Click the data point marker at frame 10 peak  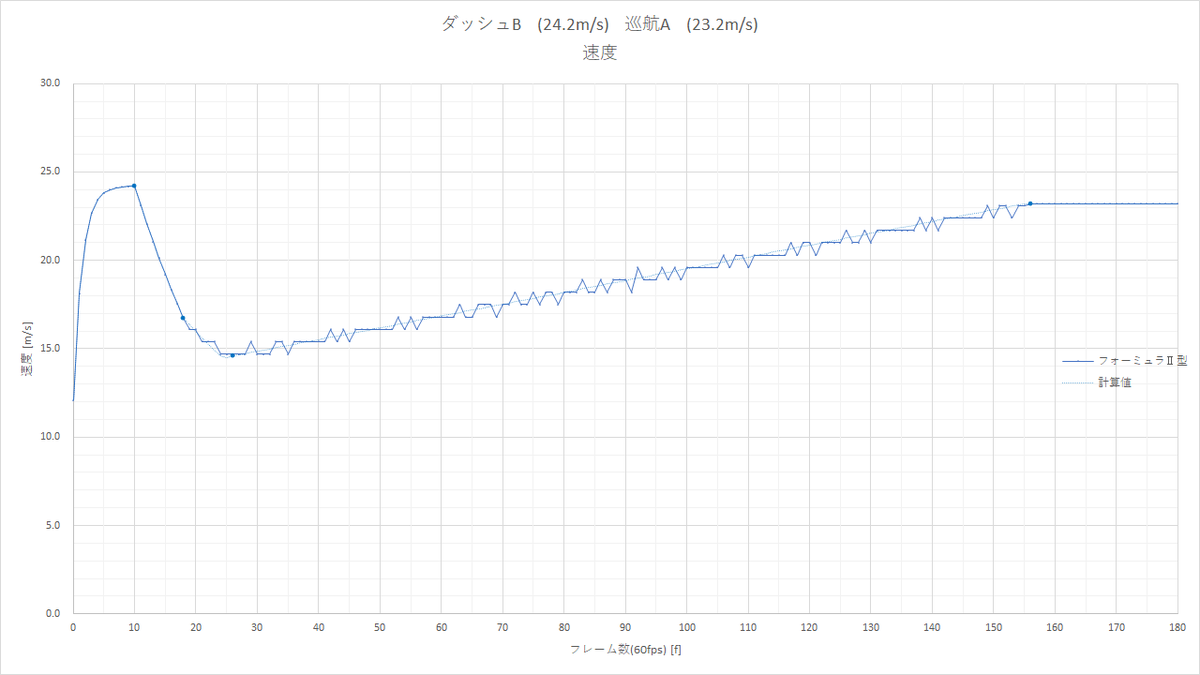pyautogui.click(x=134, y=186)
